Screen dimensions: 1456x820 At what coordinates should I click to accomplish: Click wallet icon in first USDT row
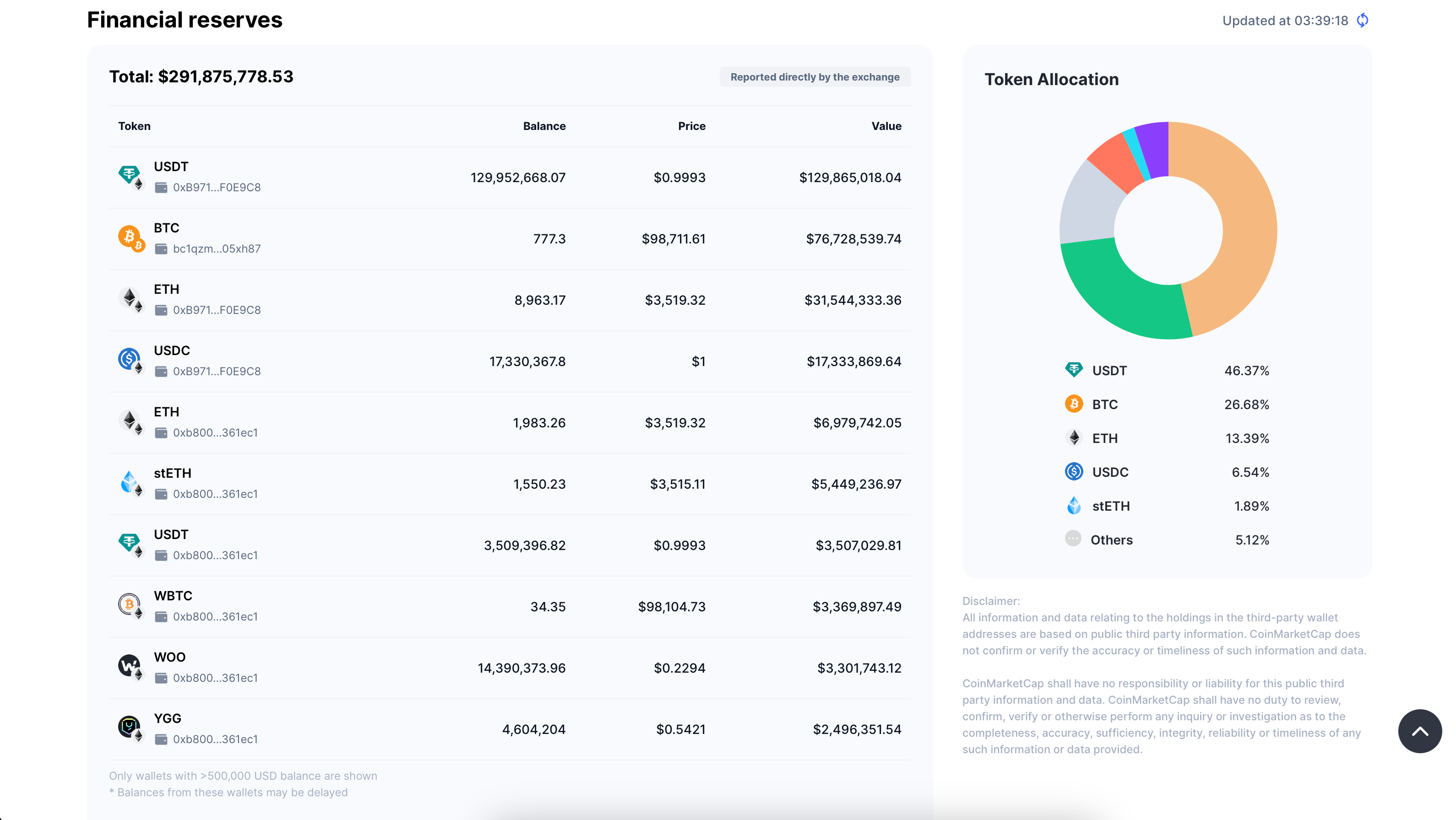[x=161, y=188]
